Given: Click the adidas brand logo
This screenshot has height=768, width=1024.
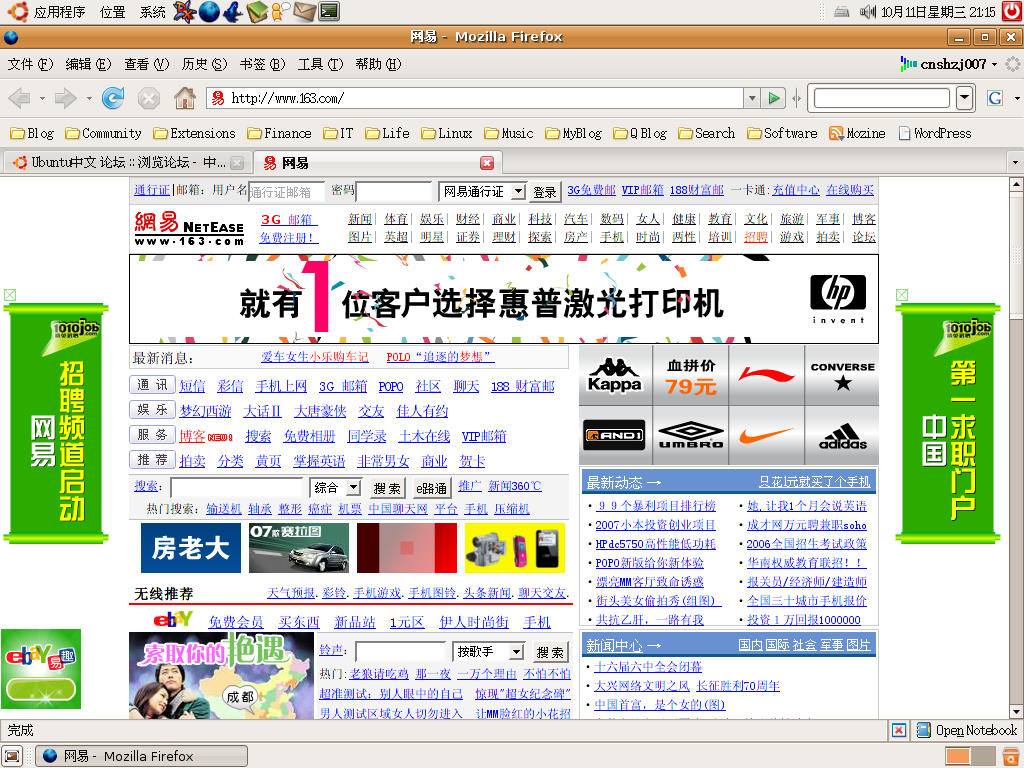Looking at the screenshot, I should [x=842, y=436].
